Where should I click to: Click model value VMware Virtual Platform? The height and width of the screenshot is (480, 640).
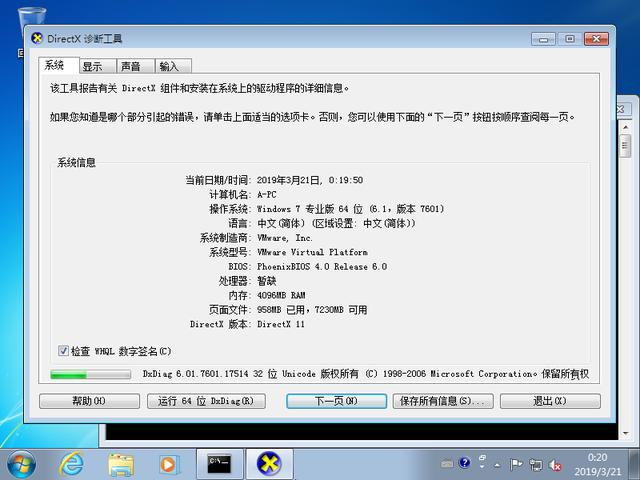[312, 252]
